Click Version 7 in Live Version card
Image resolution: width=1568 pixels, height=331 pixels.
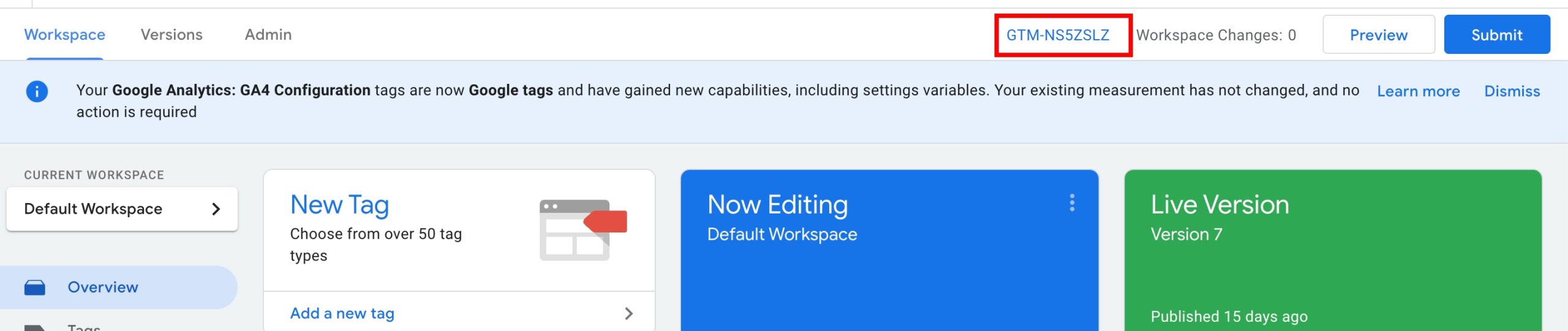[1186, 234]
